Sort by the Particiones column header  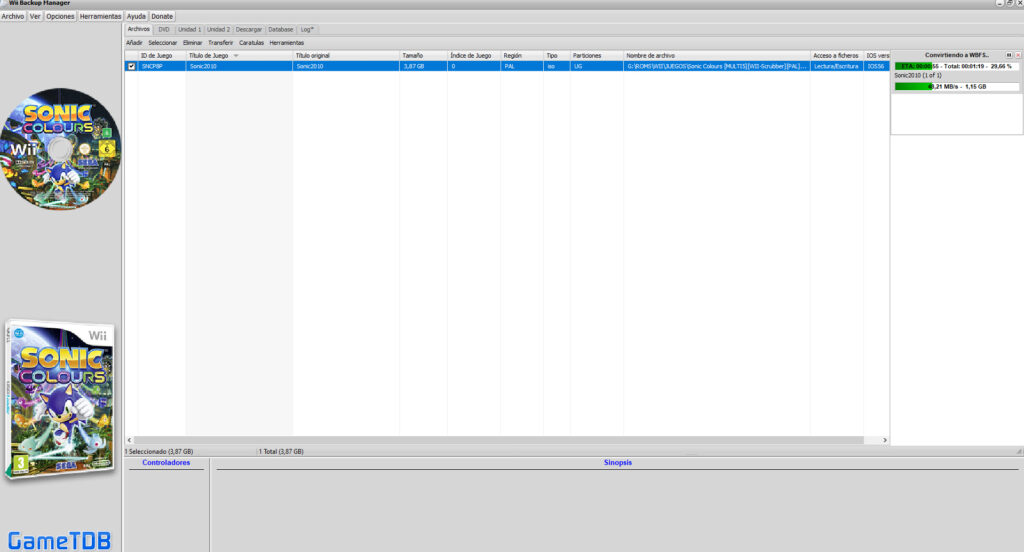click(597, 56)
